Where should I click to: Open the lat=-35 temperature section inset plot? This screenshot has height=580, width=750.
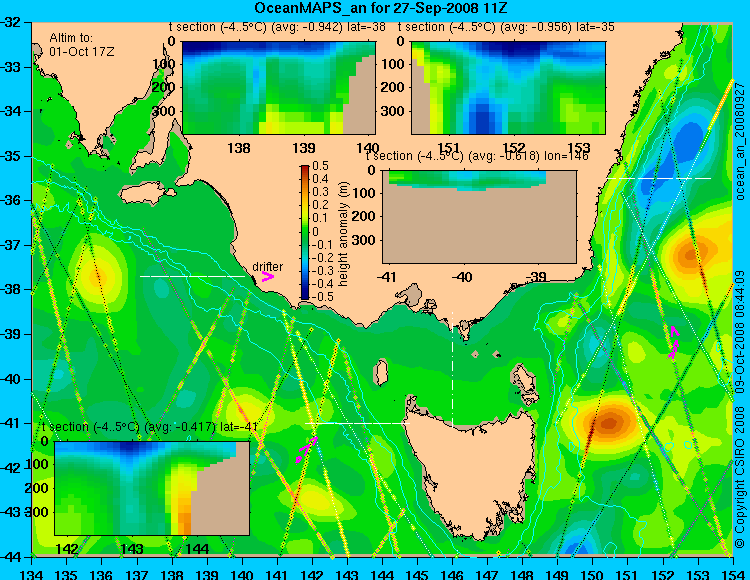pyautogui.click(x=508, y=88)
